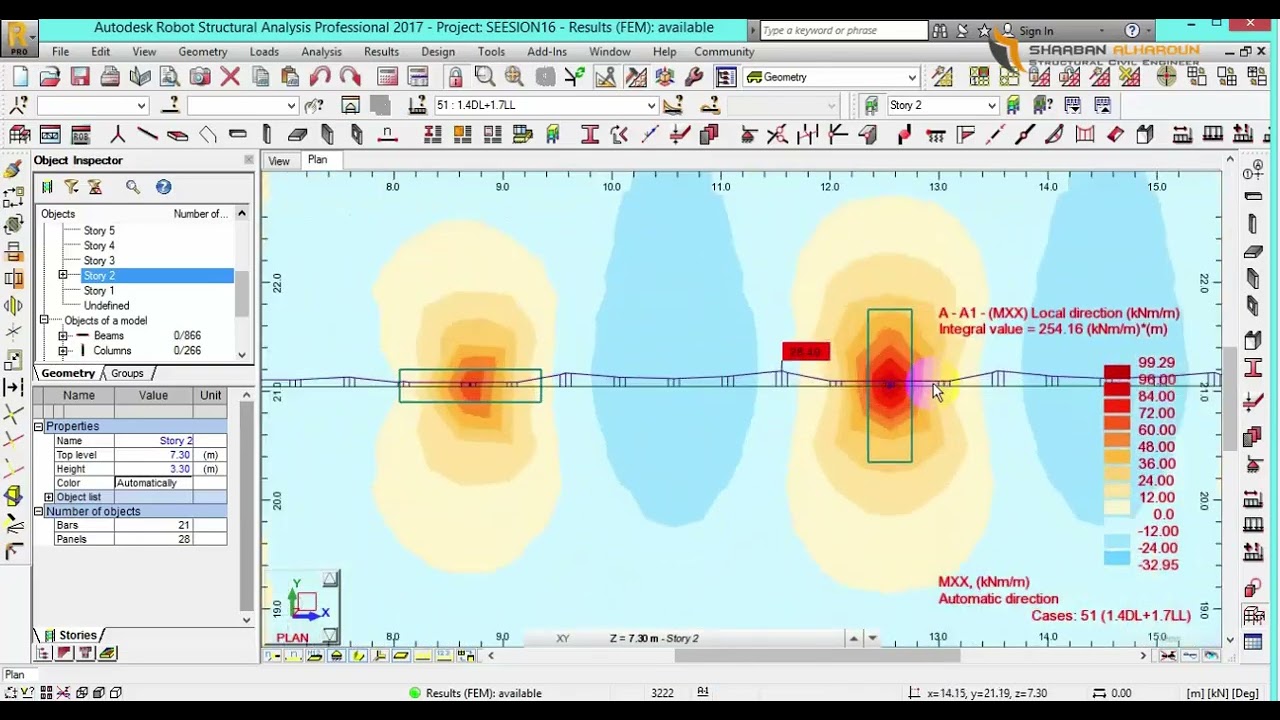Click the Preferences wrench icon

click(x=695, y=77)
